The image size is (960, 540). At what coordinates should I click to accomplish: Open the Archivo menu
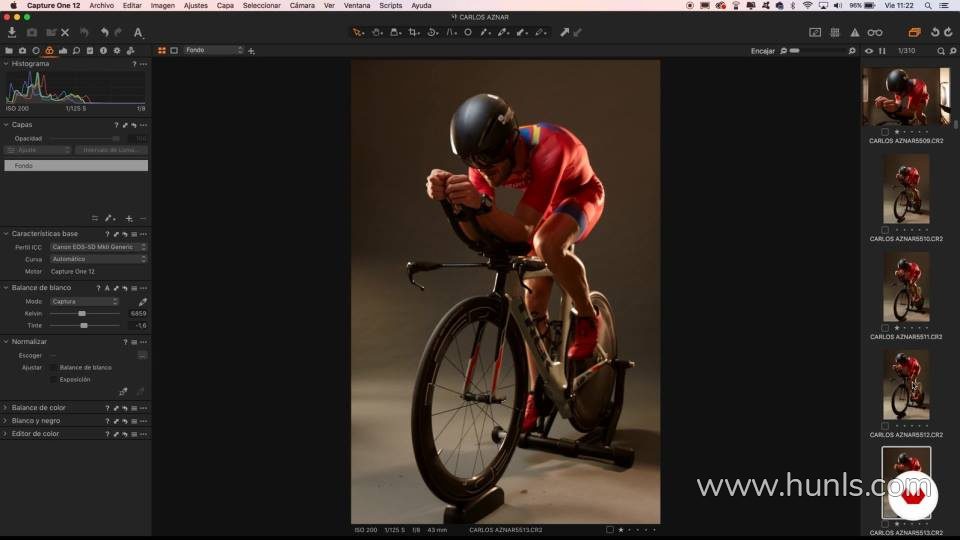pos(102,6)
